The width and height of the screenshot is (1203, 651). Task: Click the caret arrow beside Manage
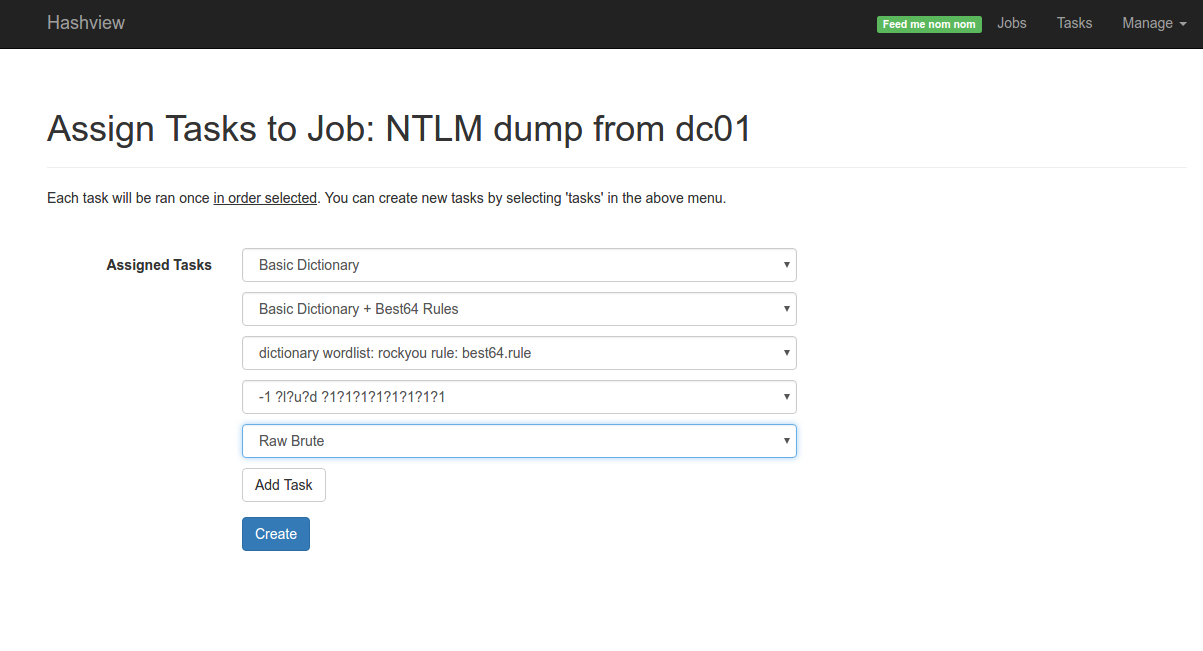(1169, 24)
